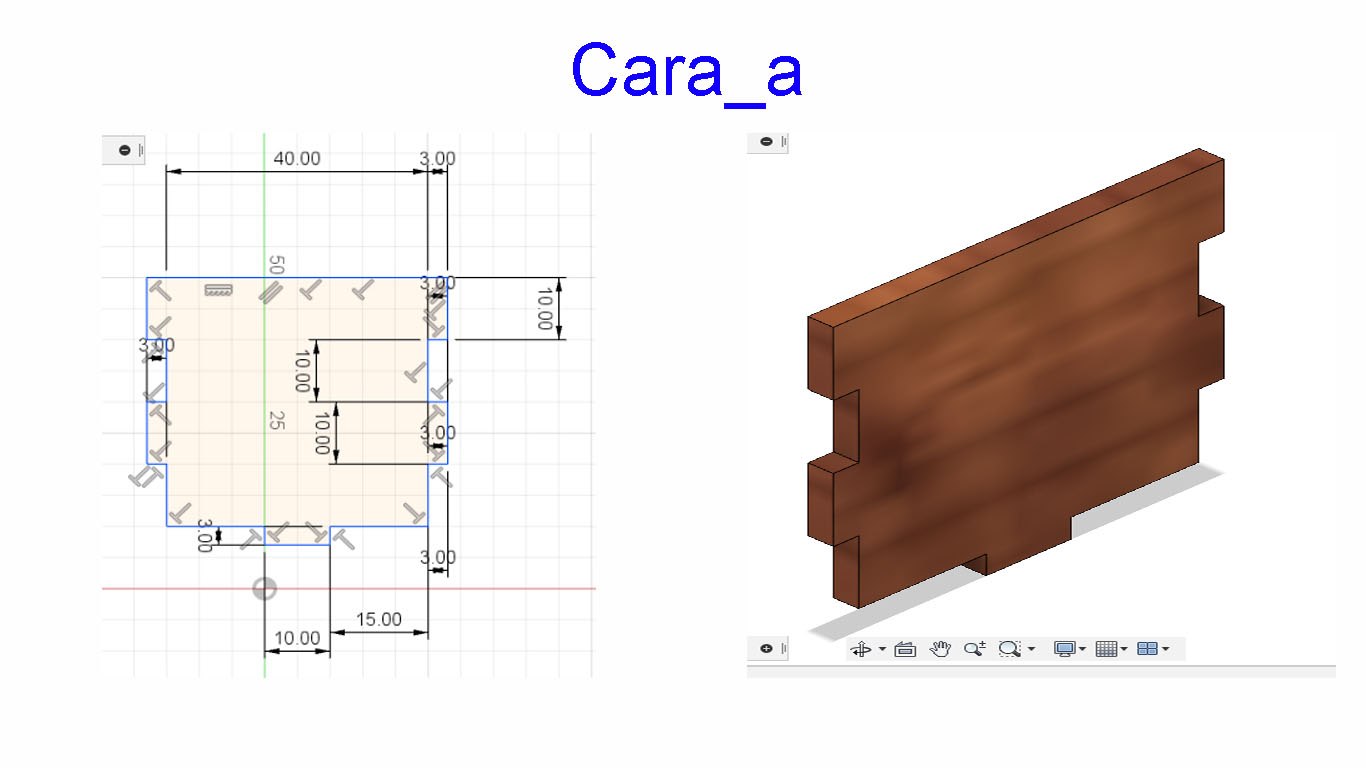Select the Orbit tool in the navigation bar
The image size is (1366, 768).
pyautogui.click(x=862, y=648)
